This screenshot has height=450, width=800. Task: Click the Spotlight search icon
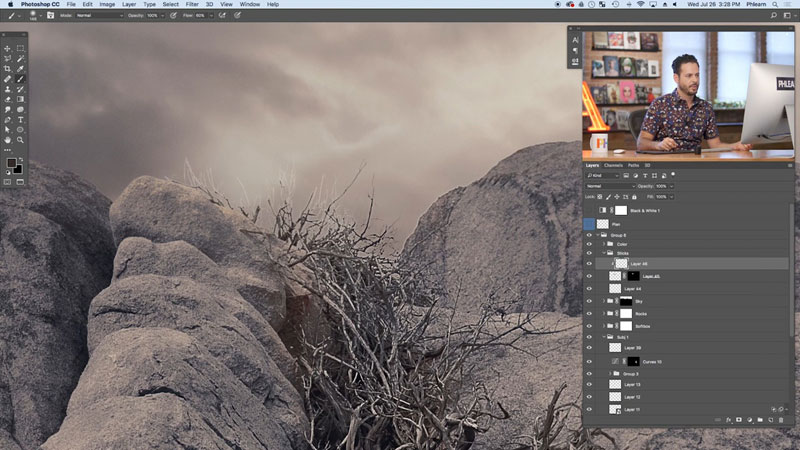pyautogui.click(x=775, y=4)
